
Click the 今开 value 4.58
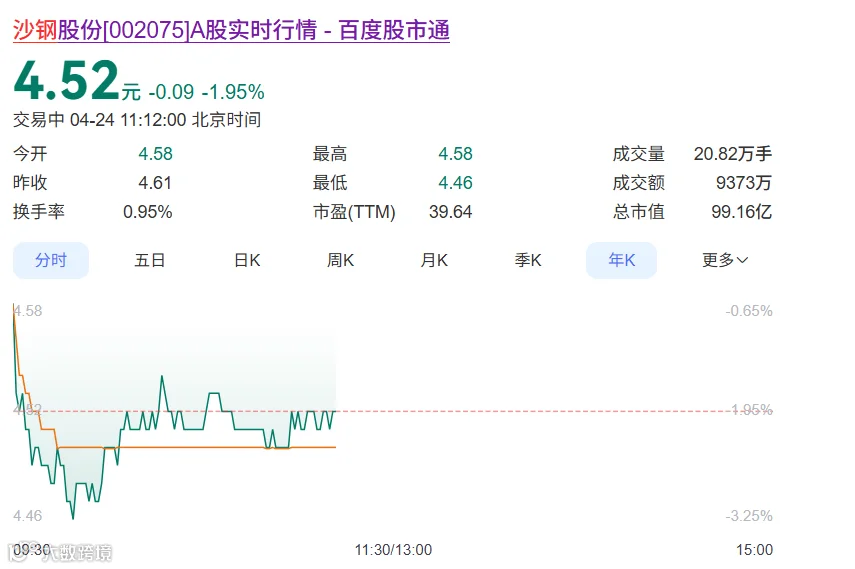[155, 154]
